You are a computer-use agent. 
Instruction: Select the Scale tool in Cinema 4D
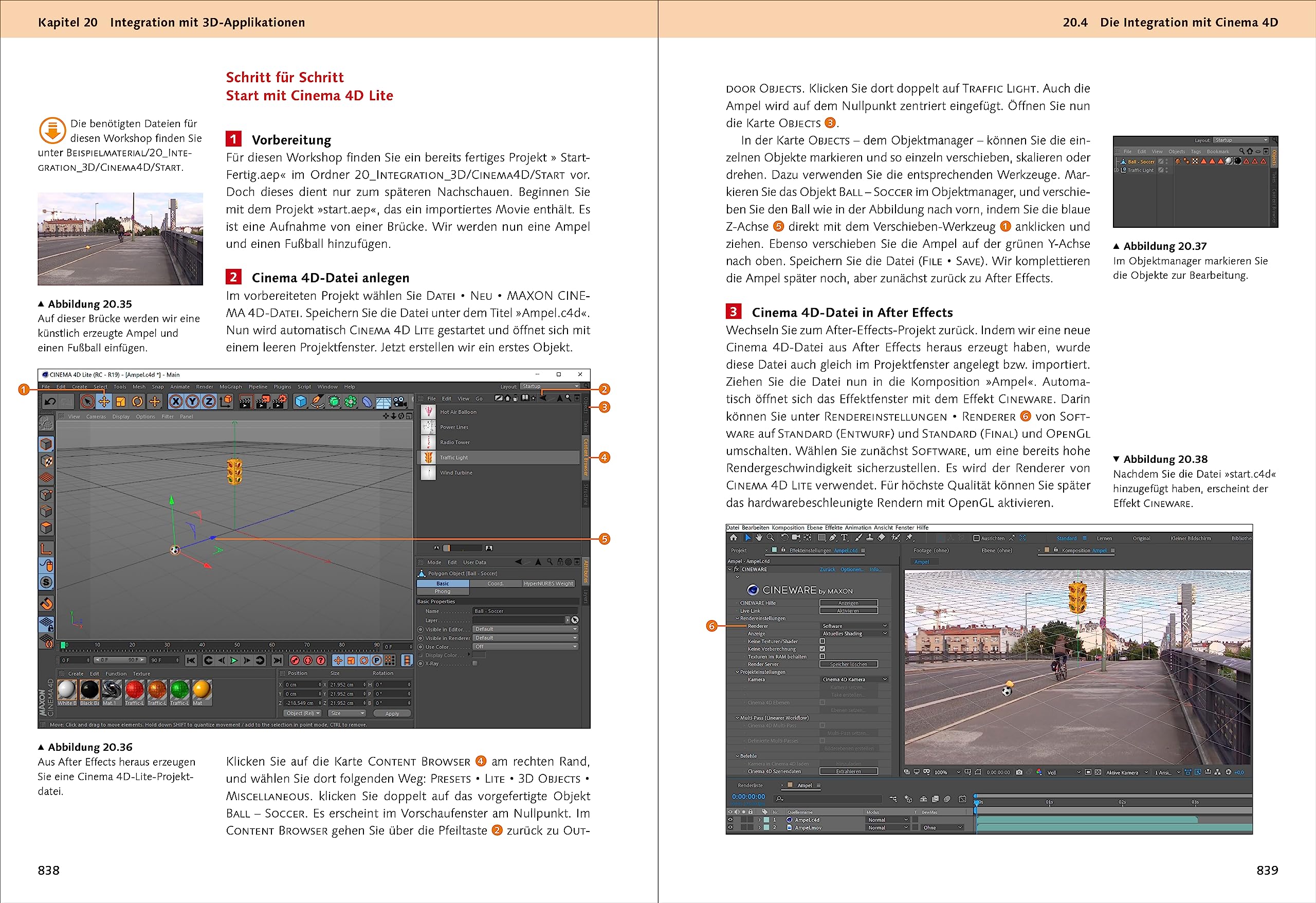click(x=121, y=402)
